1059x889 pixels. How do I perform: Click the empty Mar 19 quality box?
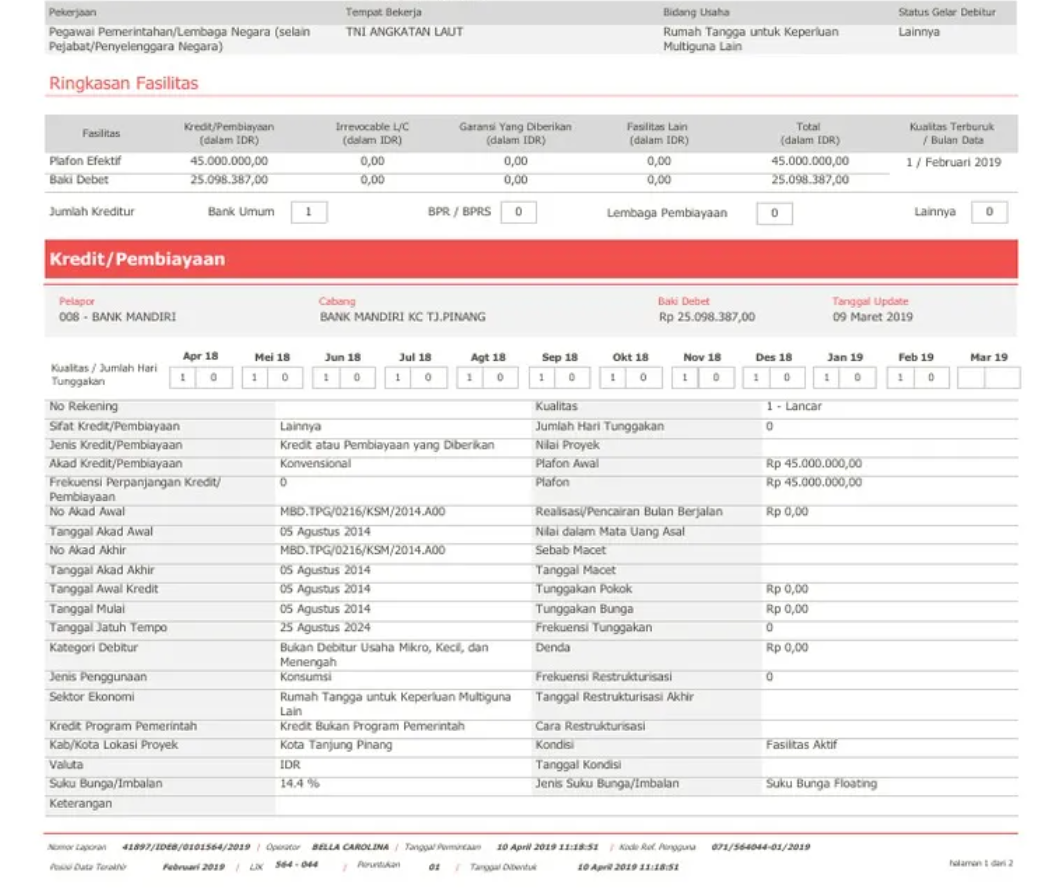pyautogui.click(x=988, y=378)
